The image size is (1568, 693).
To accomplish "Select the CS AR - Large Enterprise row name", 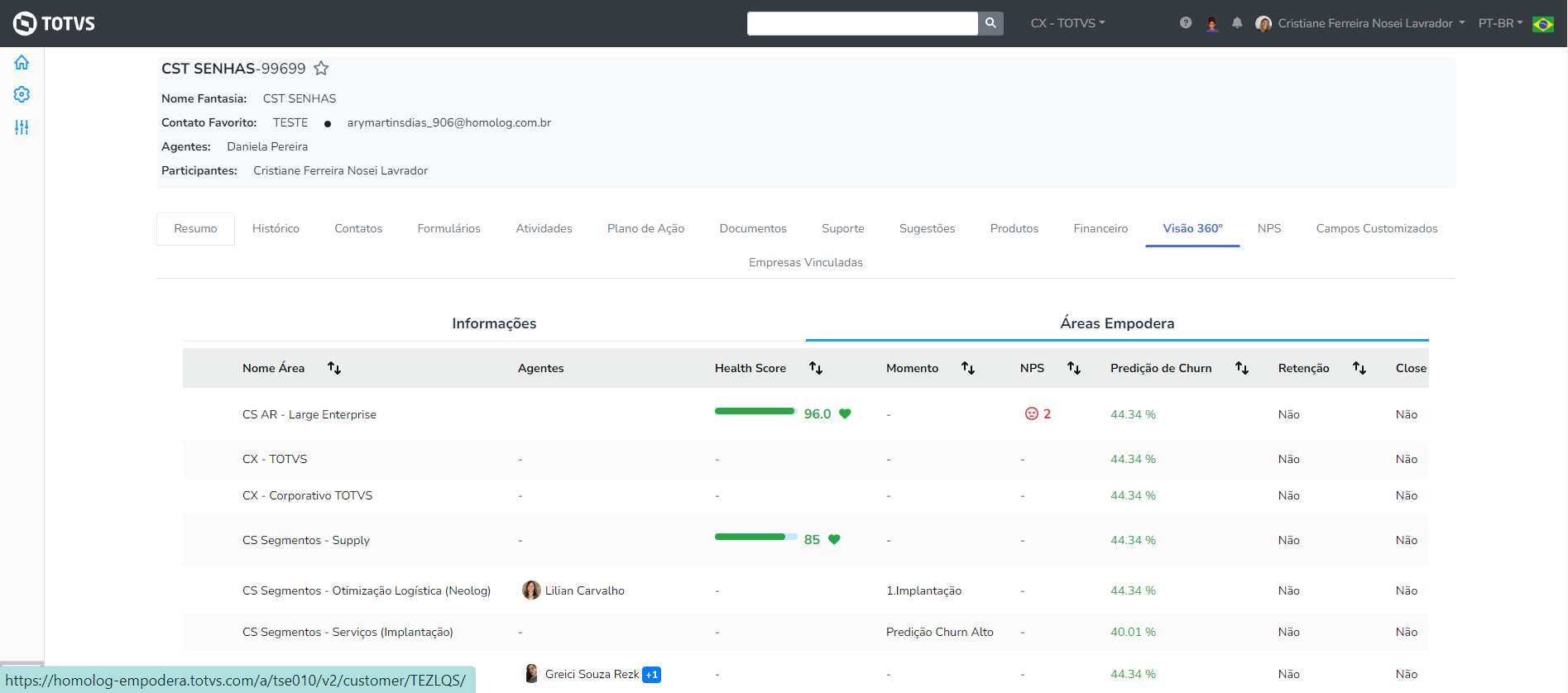I will point(309,414).
